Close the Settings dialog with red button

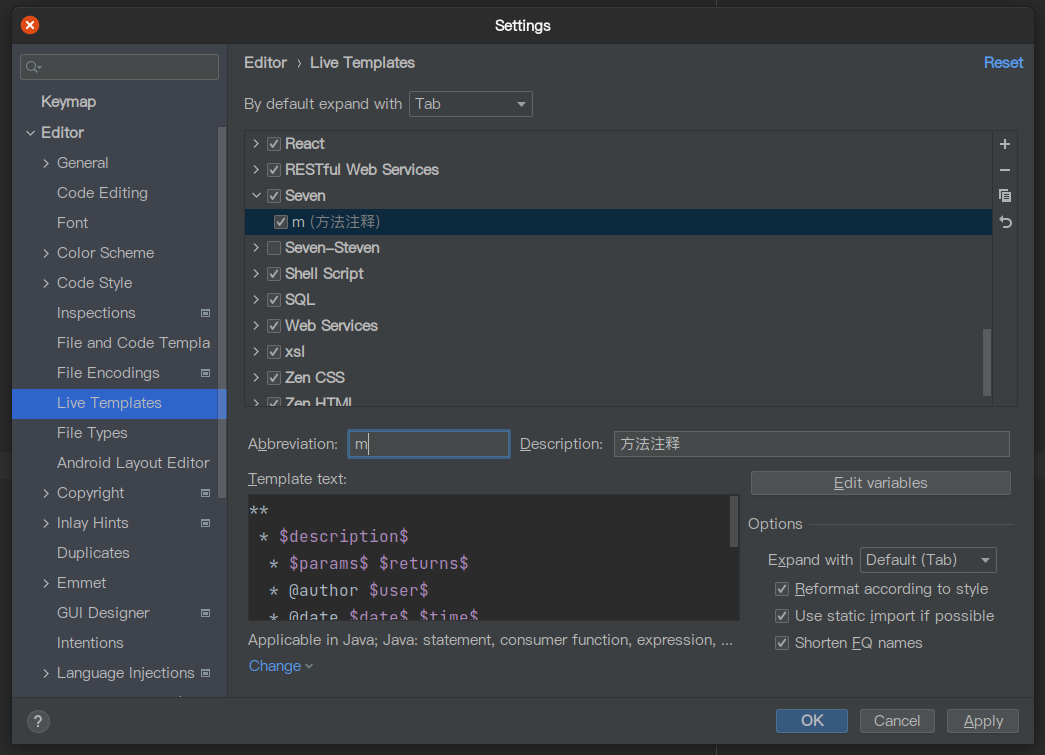point(30,25)
